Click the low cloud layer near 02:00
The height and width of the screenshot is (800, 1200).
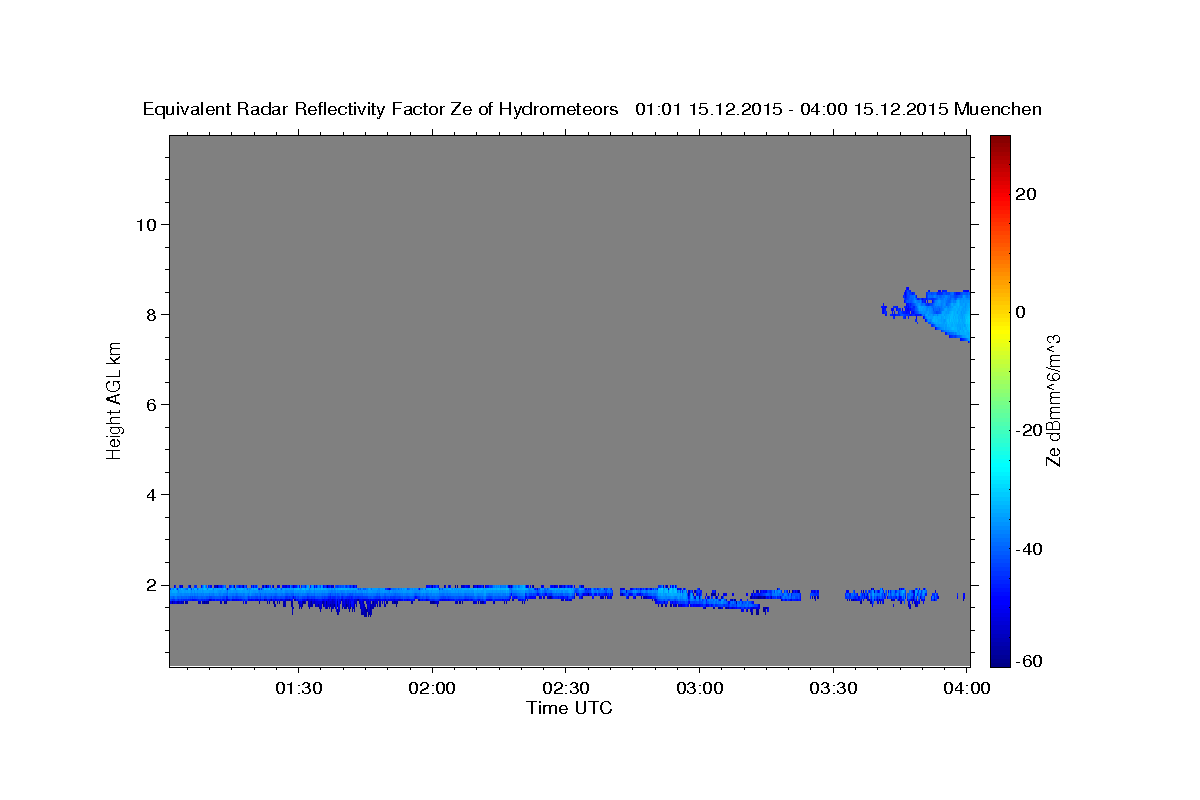coord(433,594)
